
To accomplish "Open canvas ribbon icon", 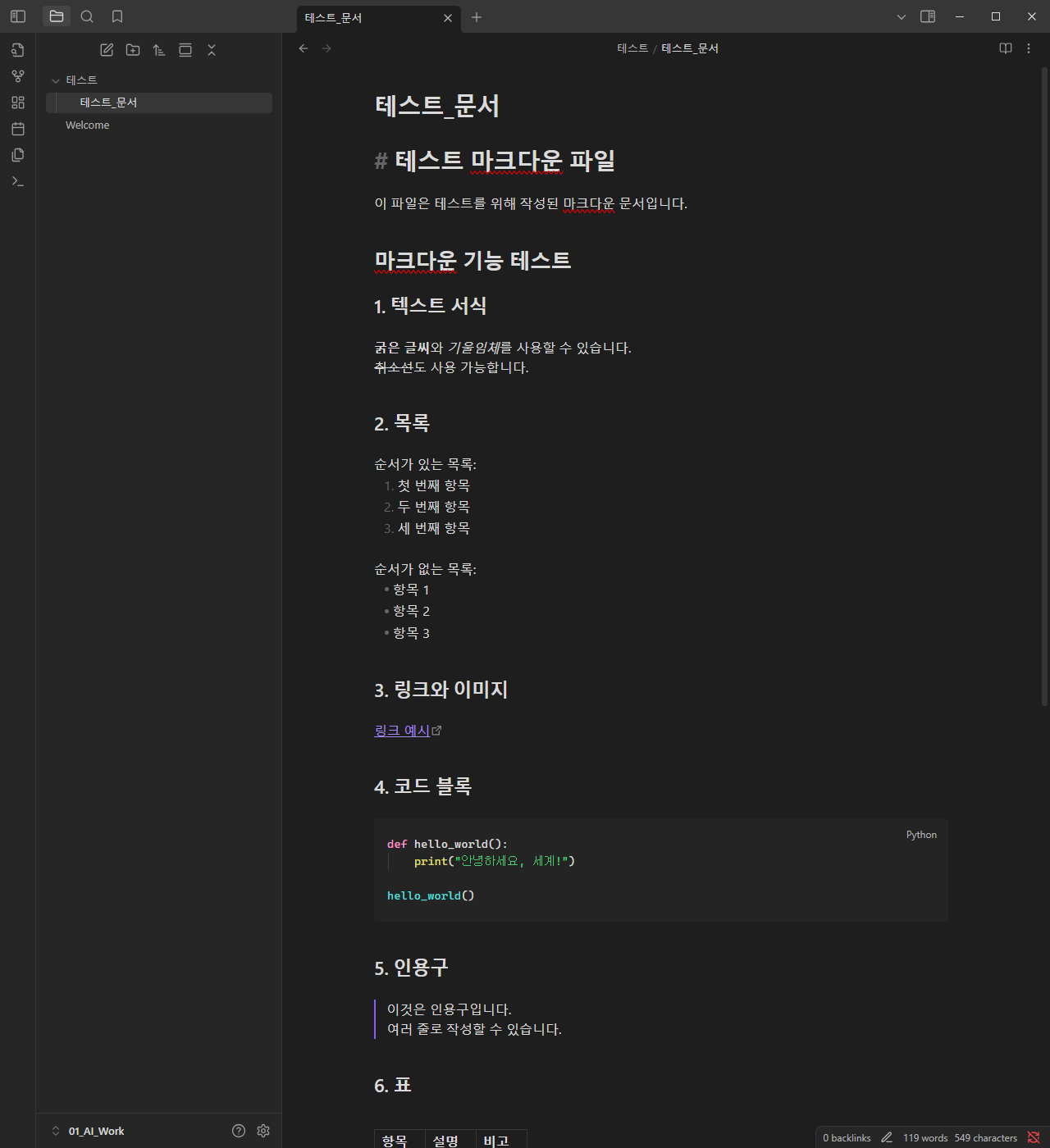I will click(18, 102).
